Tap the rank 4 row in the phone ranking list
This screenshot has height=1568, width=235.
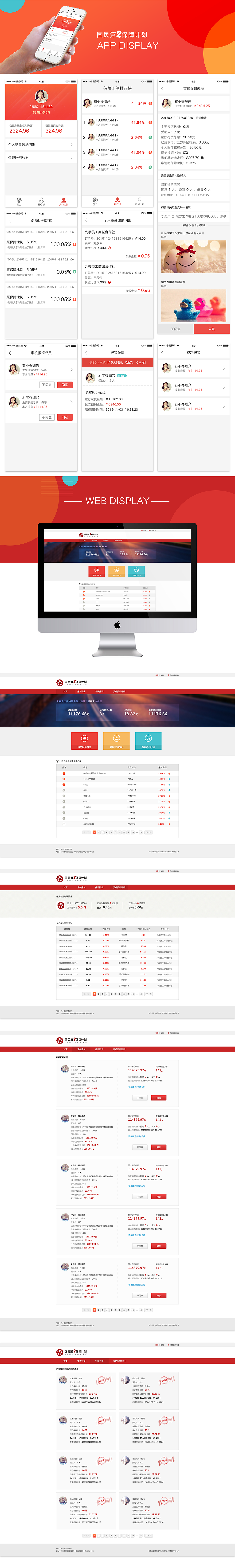pos(117,167)
